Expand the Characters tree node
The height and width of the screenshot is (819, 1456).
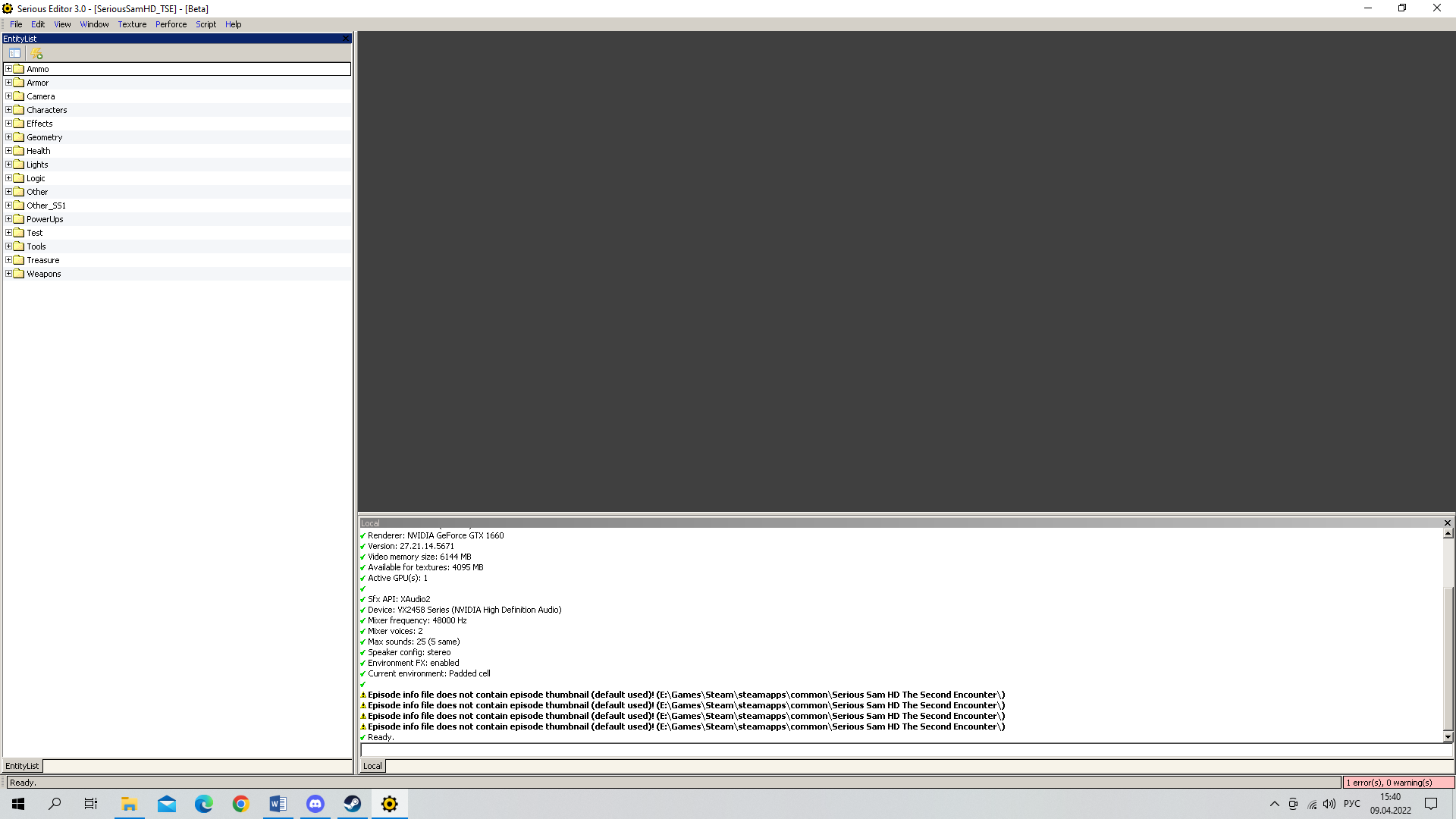click(x=8, y=110)
